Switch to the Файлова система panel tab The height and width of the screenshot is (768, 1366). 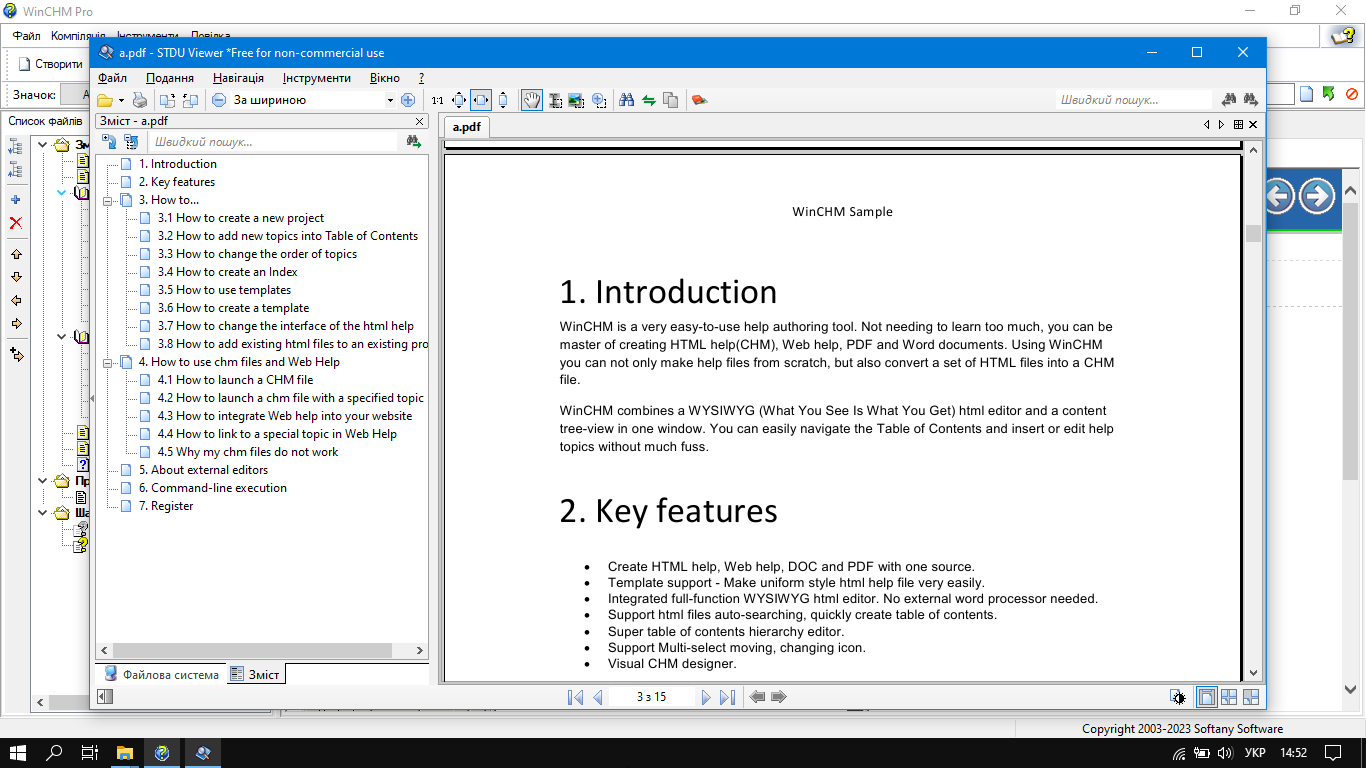click(x=161, y=674)
